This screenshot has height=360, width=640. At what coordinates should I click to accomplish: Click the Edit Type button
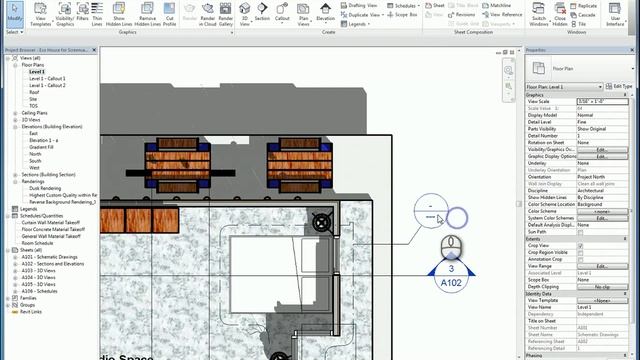tap(619, 86)
